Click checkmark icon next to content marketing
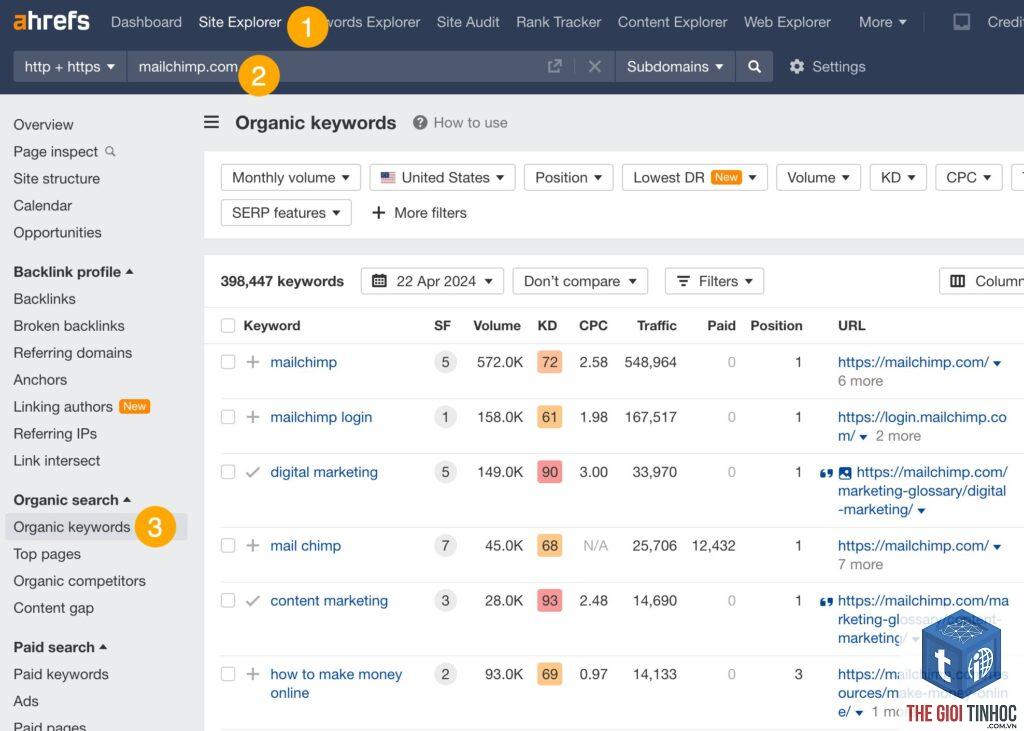The width and height of the screenshot is (1024, 731). [253, 600]
